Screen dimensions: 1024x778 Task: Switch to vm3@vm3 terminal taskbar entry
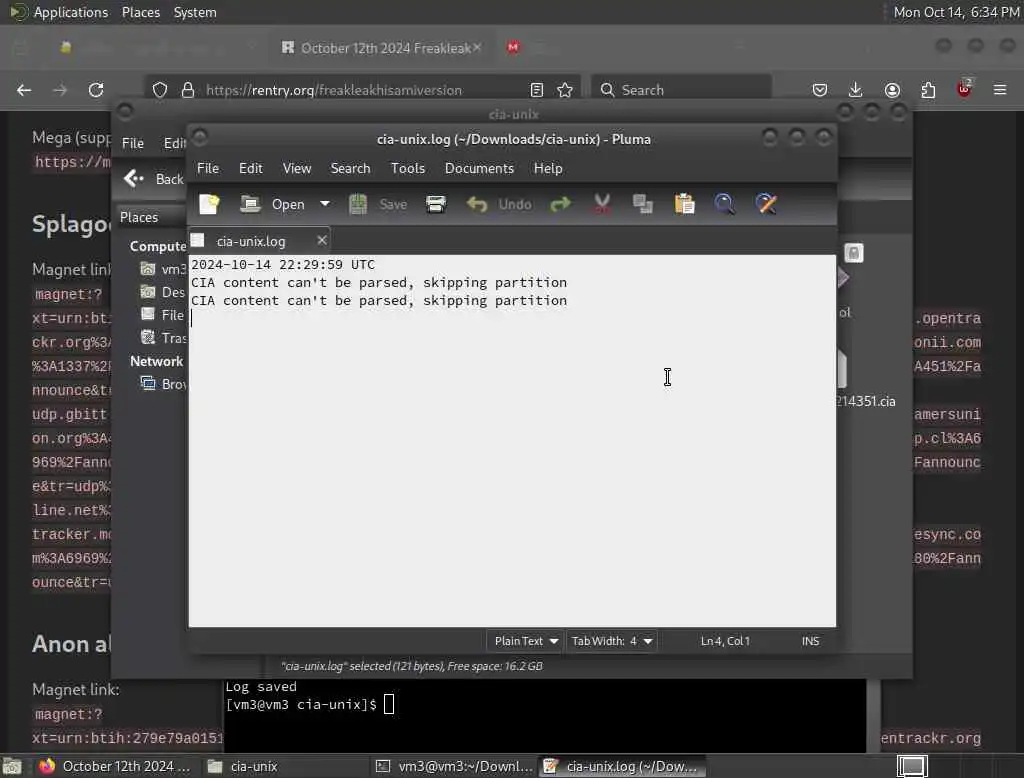455,766
